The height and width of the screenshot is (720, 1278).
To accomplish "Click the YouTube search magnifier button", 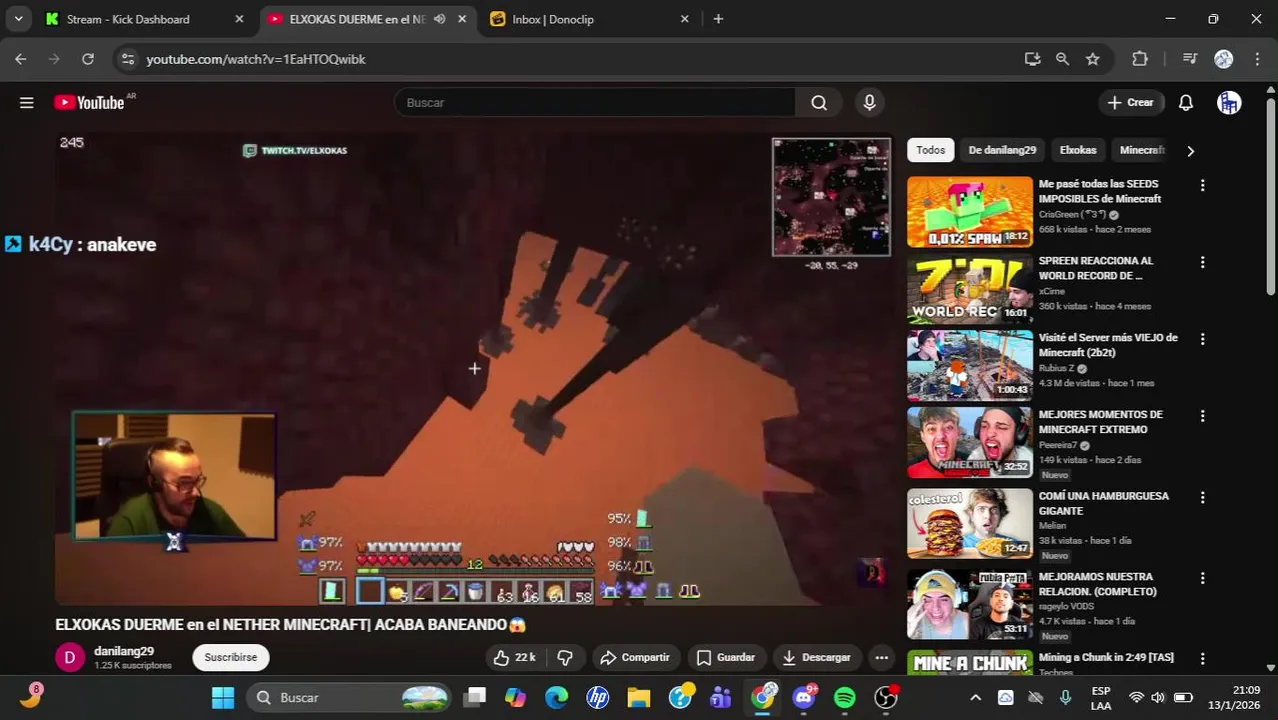I will pyautogui.click(x=819, y=103).
